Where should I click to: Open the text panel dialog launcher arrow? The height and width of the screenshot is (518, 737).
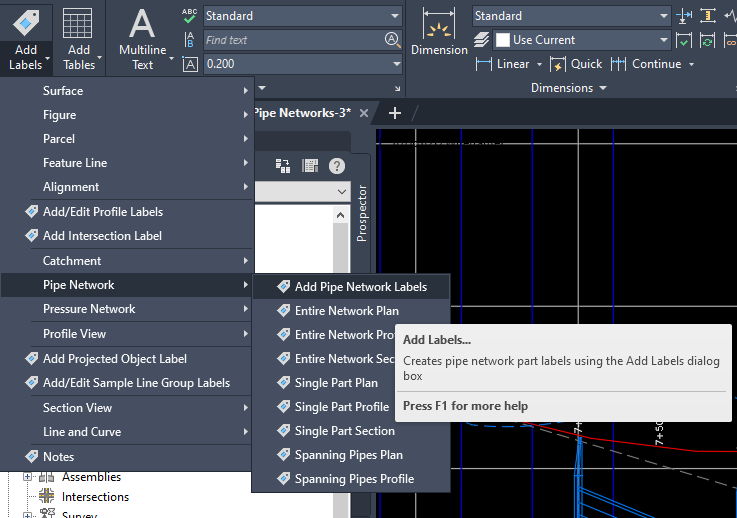pyautogui.click(x=397, y=88)
